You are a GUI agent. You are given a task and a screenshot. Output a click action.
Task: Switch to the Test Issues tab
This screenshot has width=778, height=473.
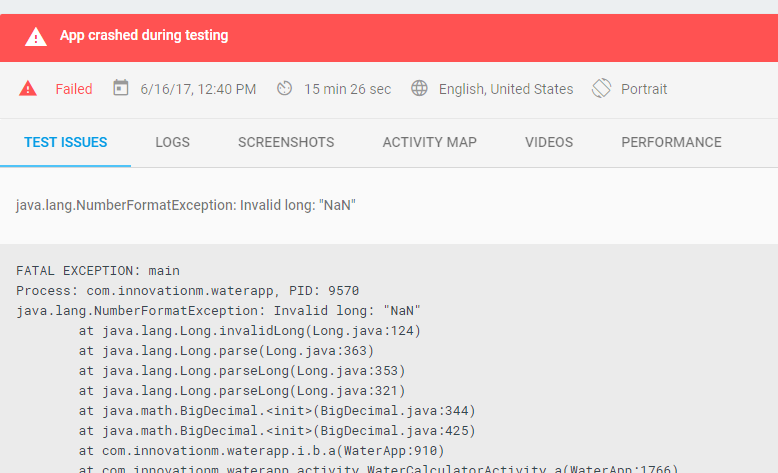pos(66,142)
